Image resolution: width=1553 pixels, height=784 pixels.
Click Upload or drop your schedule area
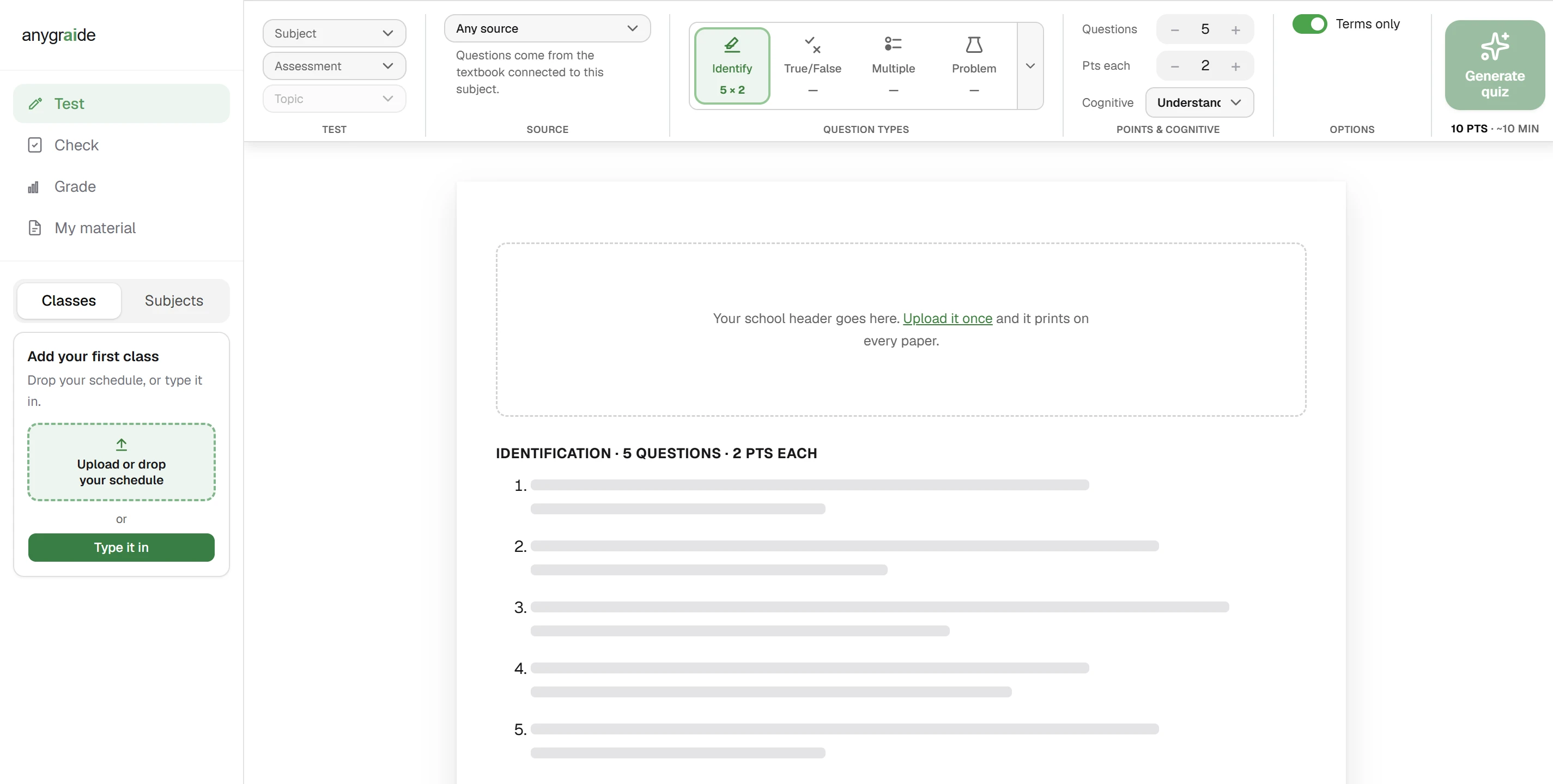(121, 462)
